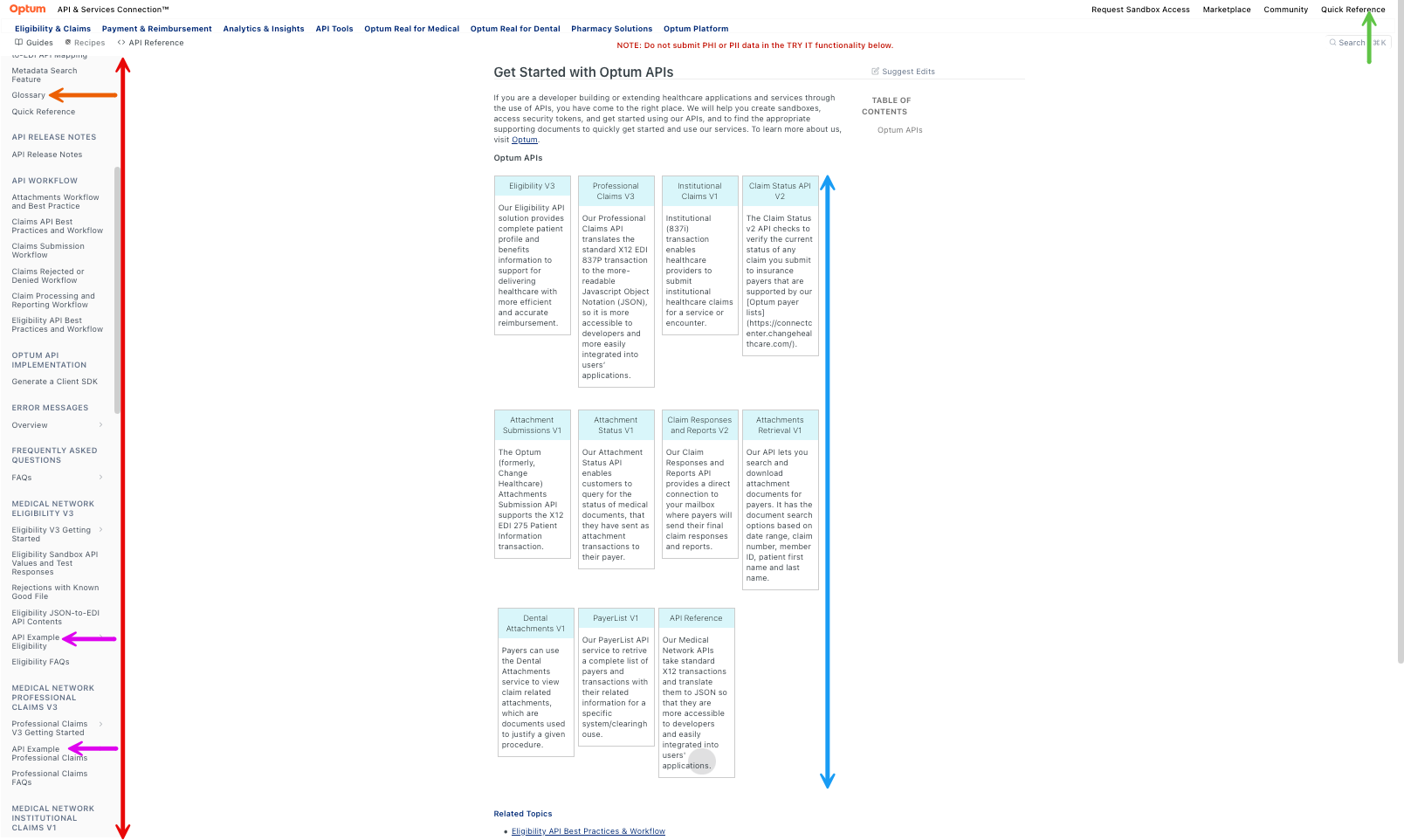
Task: Open Claim Processing and Reporting Workflow
Action: point(53,300)
